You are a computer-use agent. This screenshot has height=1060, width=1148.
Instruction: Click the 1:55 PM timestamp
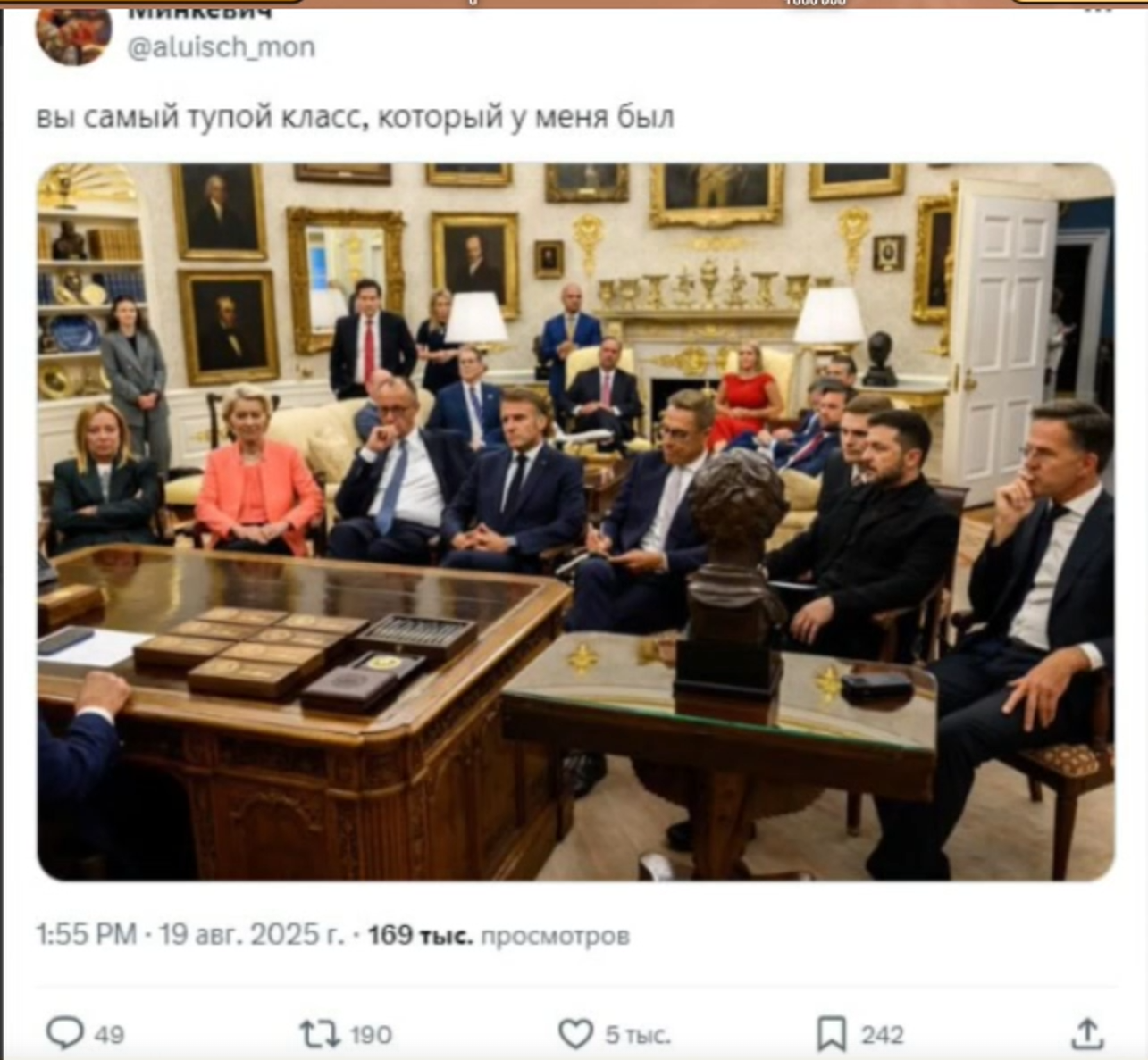click(86, 934)
